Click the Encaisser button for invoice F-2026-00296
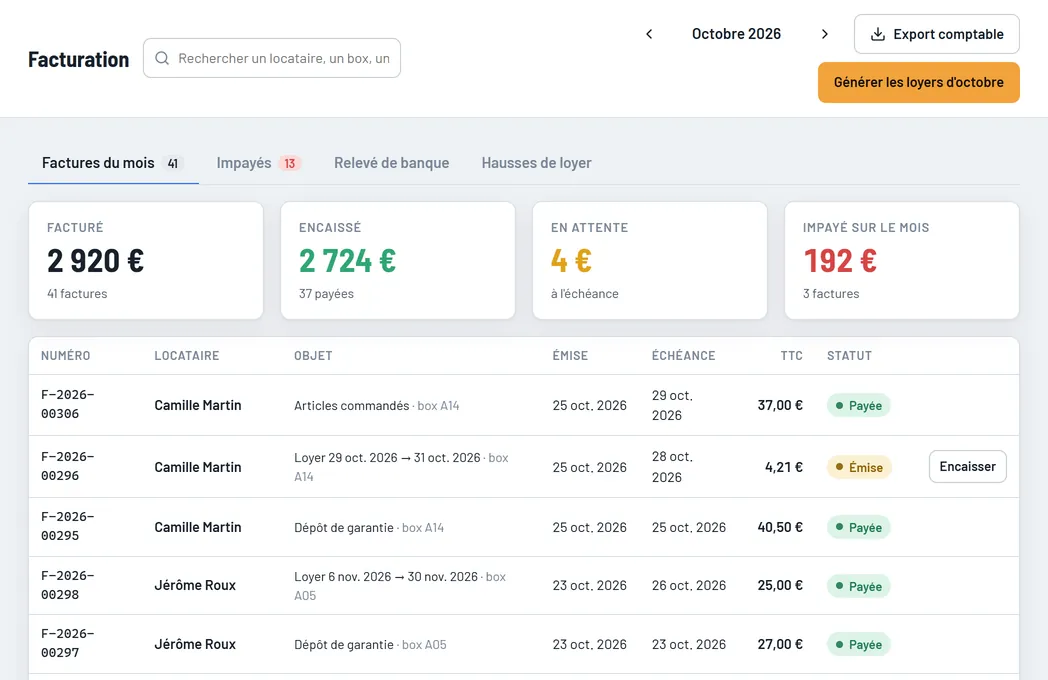 (967, 467)
